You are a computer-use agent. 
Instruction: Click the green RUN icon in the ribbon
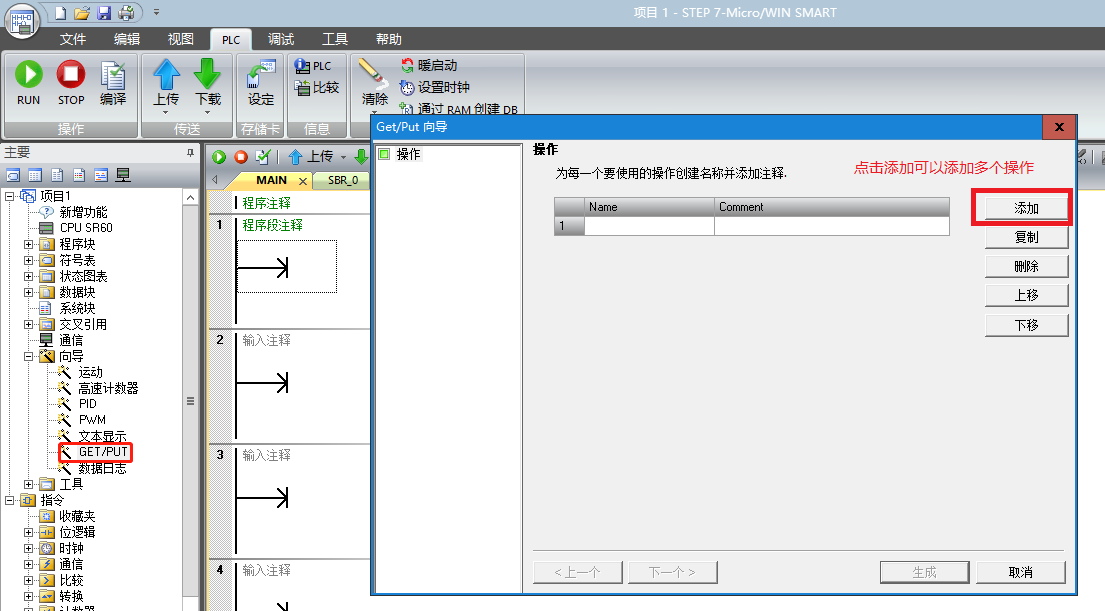click(x=28, y=74)
